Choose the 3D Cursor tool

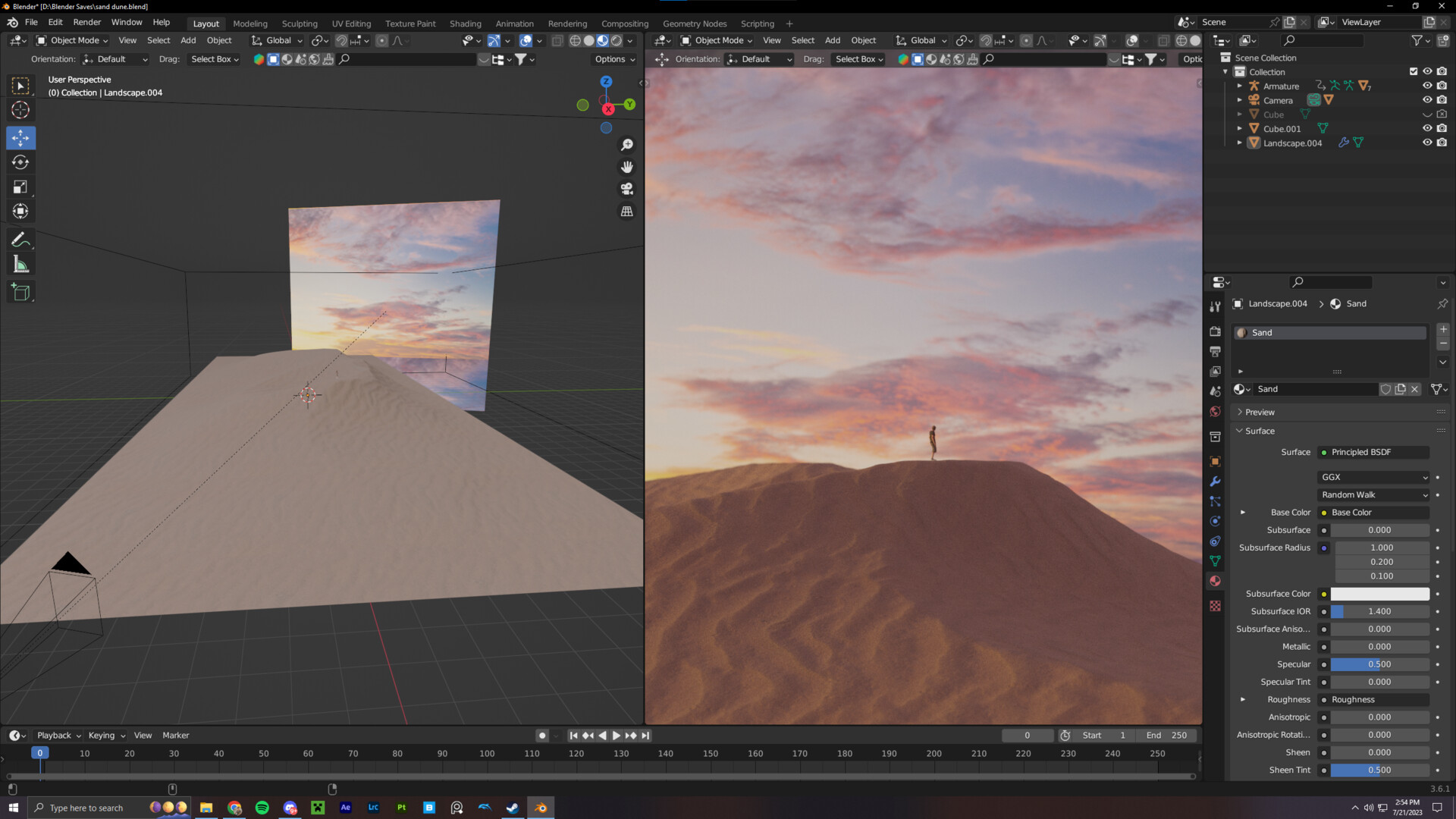click(x=20, y=110)
